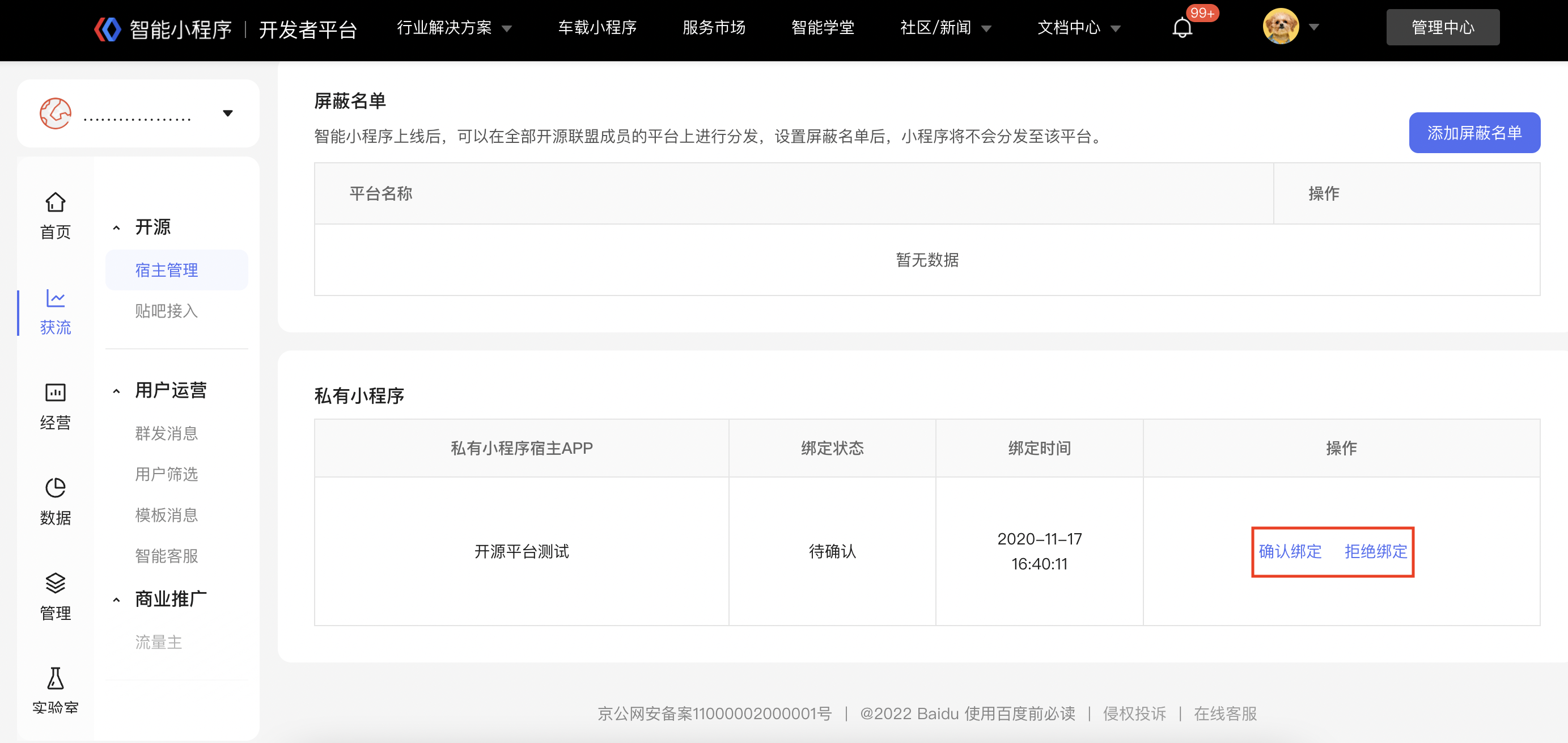Open the 经营 sidebar icon

click(x=56, y=392)
